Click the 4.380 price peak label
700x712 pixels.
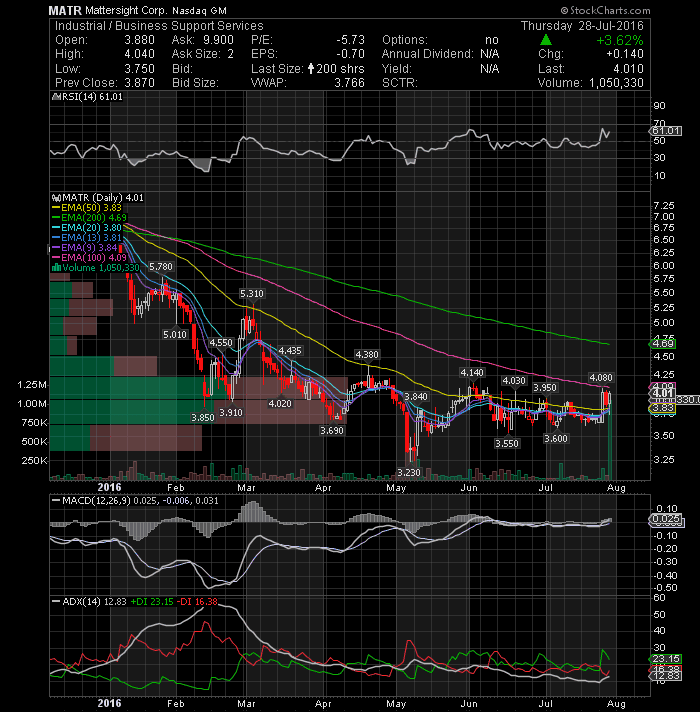coord(367,355)
